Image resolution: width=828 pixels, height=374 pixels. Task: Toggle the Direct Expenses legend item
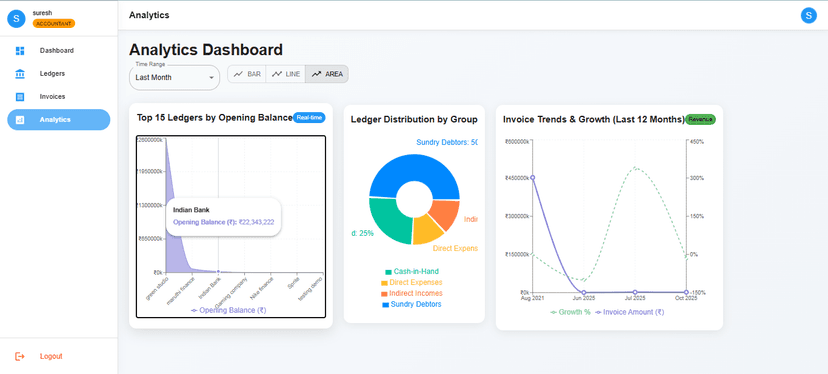411,283
